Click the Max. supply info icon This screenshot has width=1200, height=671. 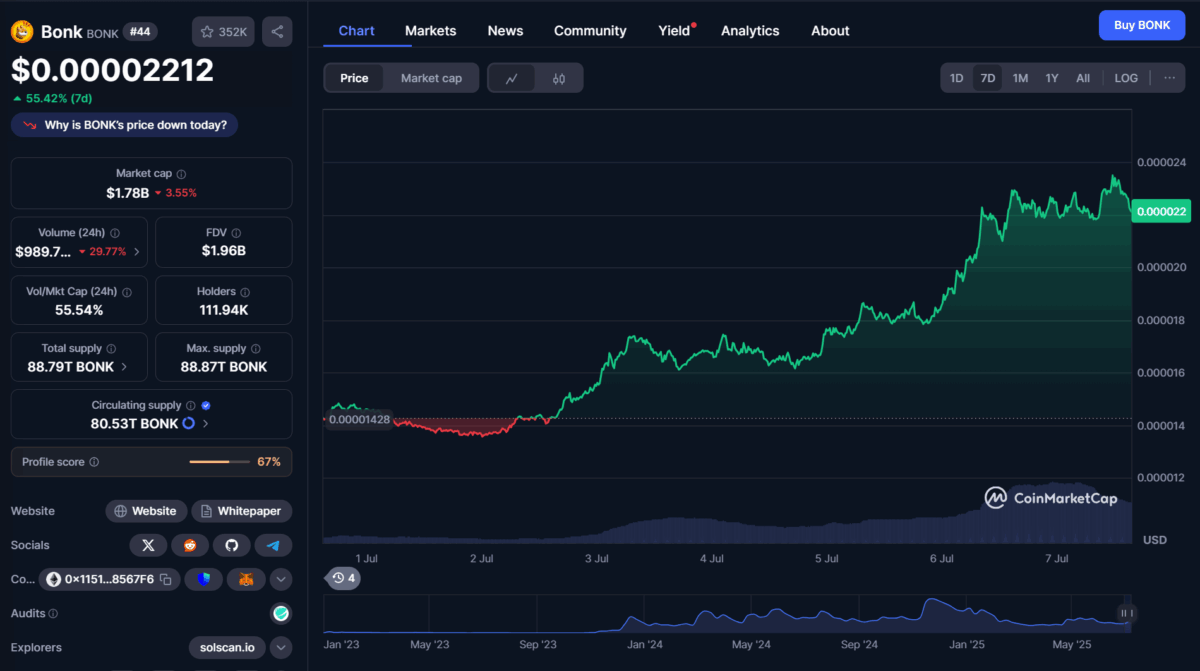(x=256, y=349)
